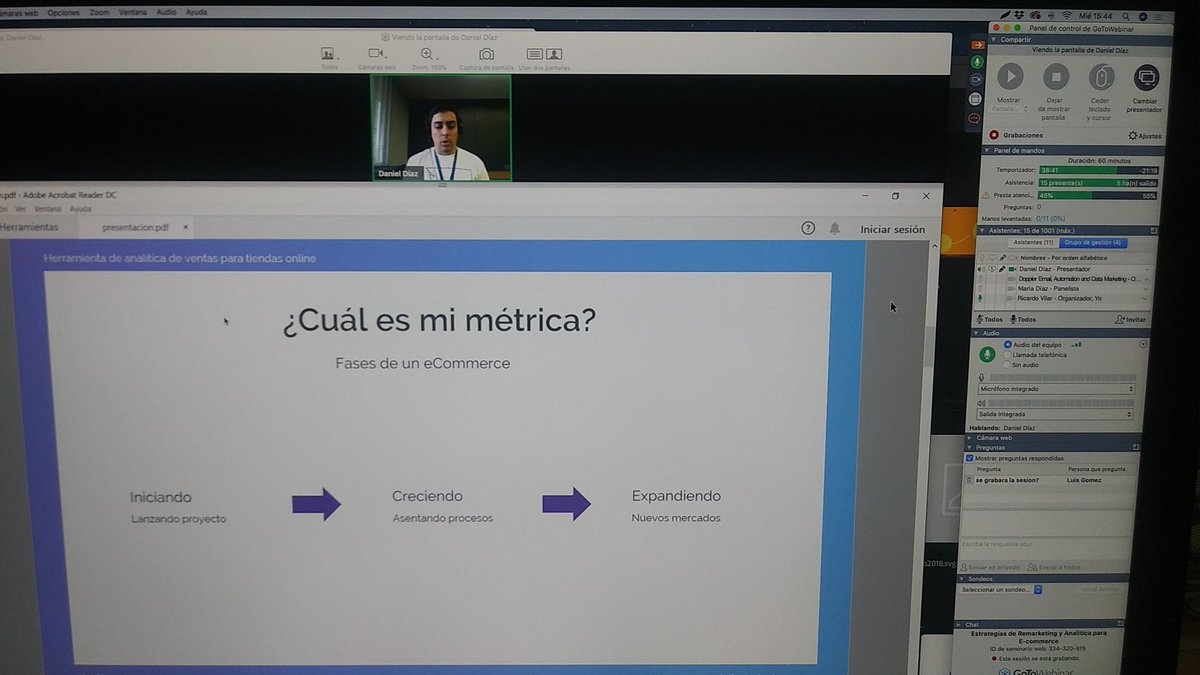This screenshot has height=675, width=1200.
Task: Click Usar dos pantallas icon
Action: pyautogui.click(x=544, y=54)
